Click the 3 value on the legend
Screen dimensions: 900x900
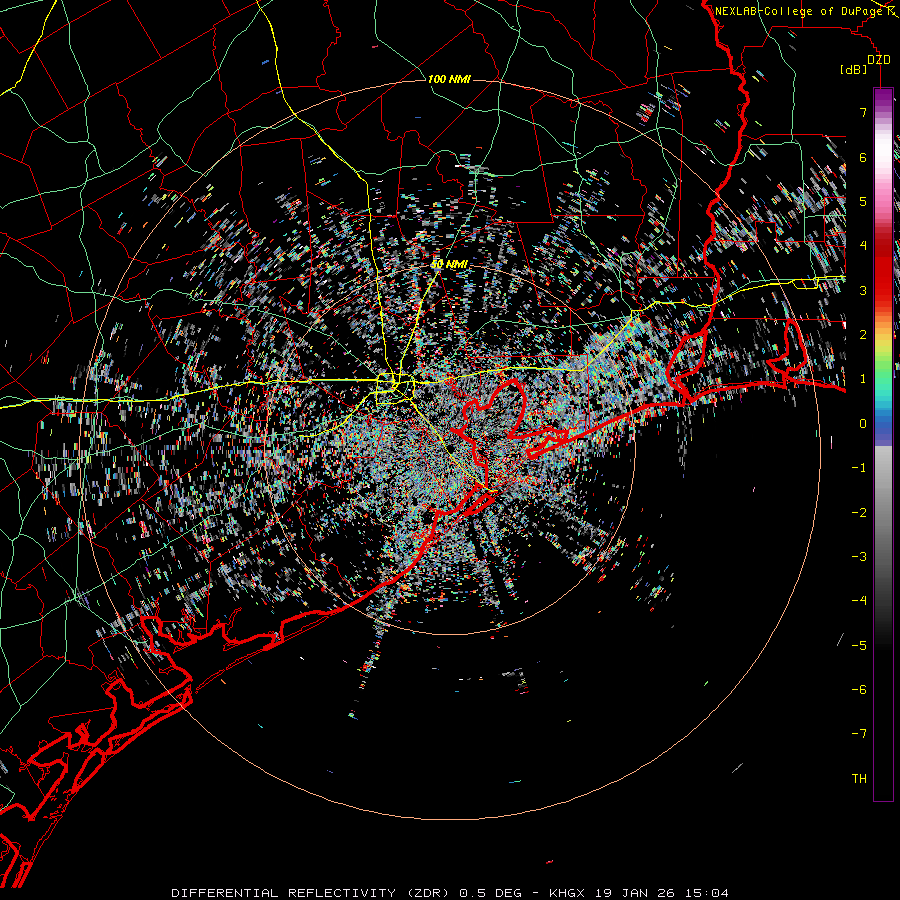click(863, 290)
